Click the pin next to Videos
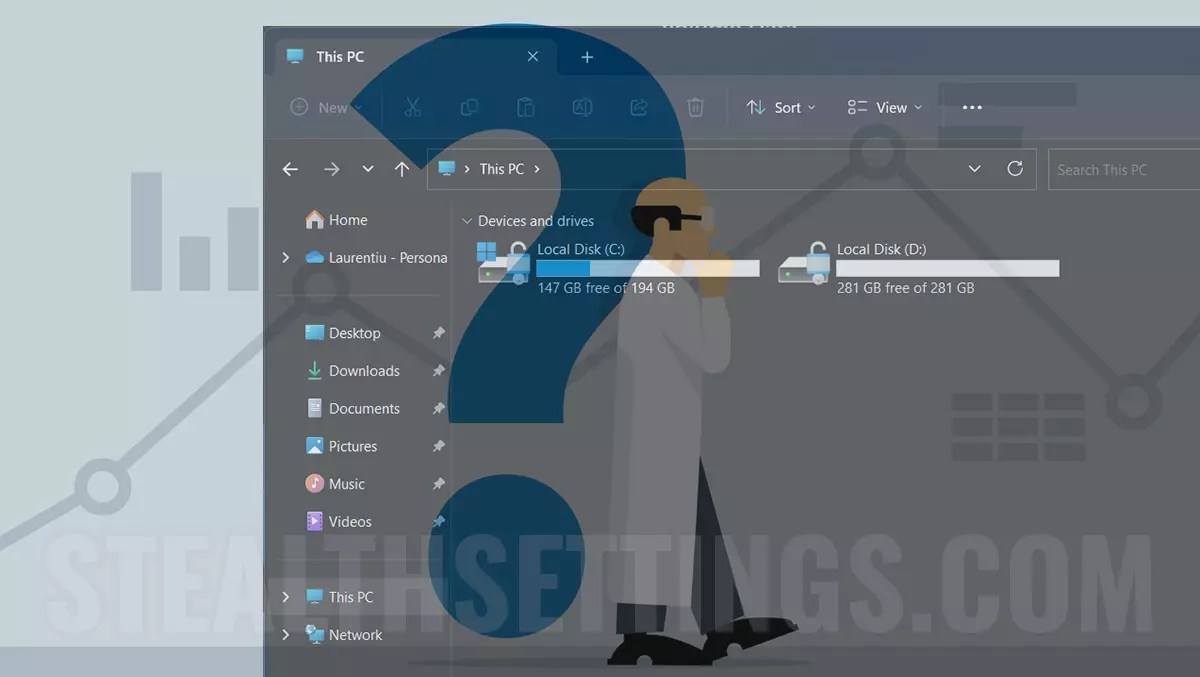The image size is (1200, 677). (x=438, y=521)
